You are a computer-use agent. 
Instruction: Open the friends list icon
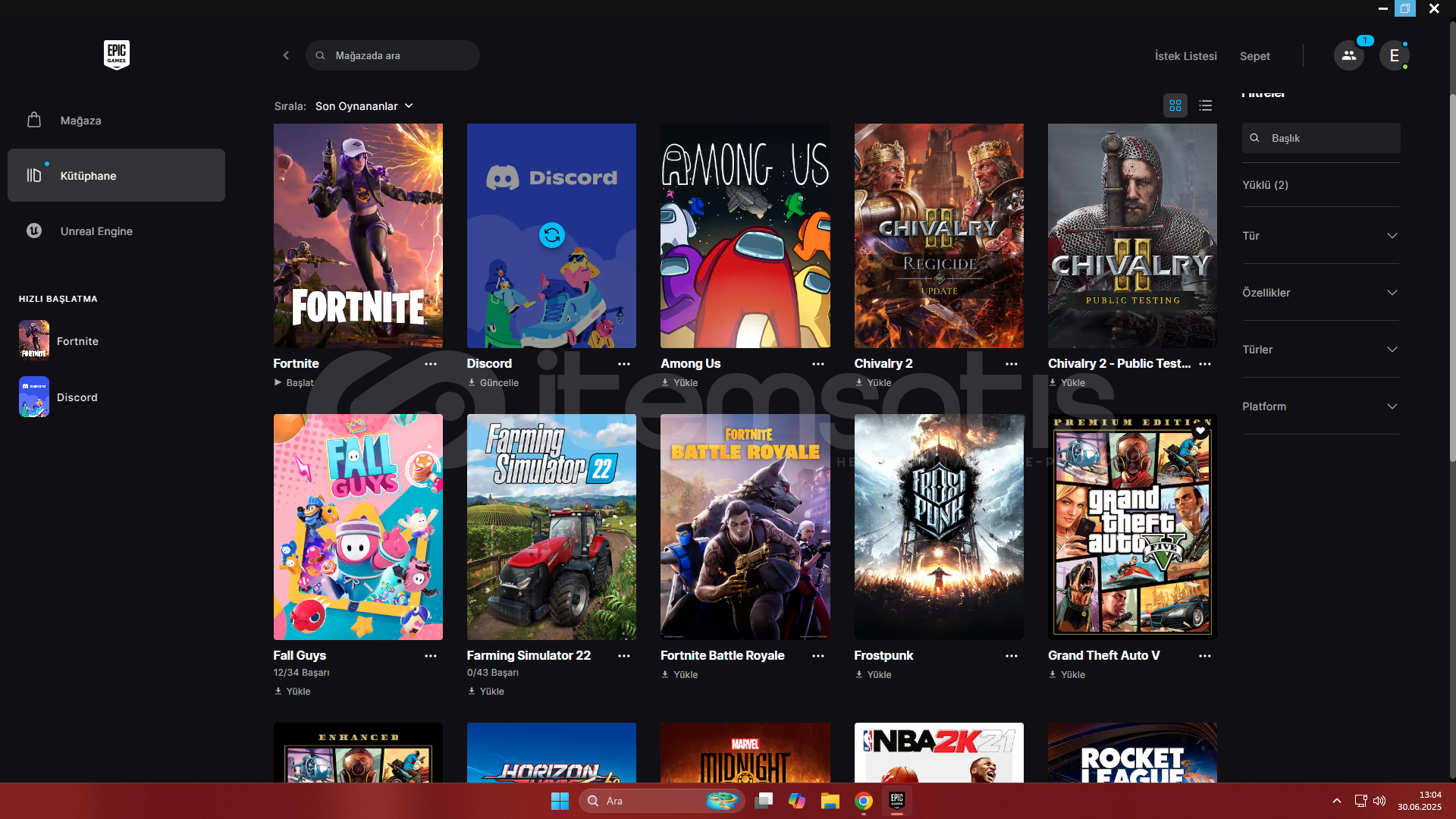click(x=1348, y=55)
